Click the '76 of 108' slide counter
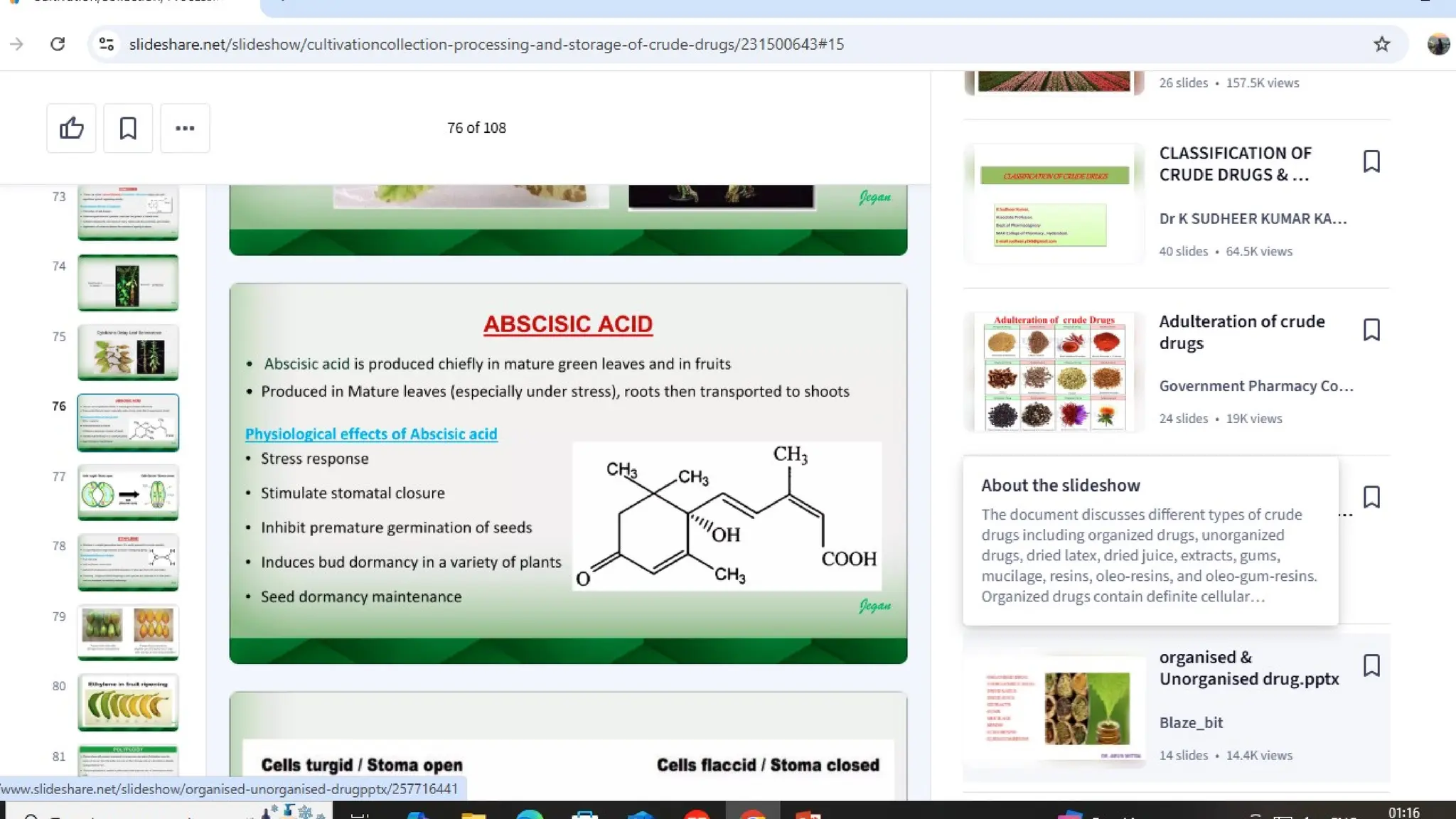Image resolution: width=1456 pixels, height=819 pixels. pyautogui.click(x=476, y=128)
